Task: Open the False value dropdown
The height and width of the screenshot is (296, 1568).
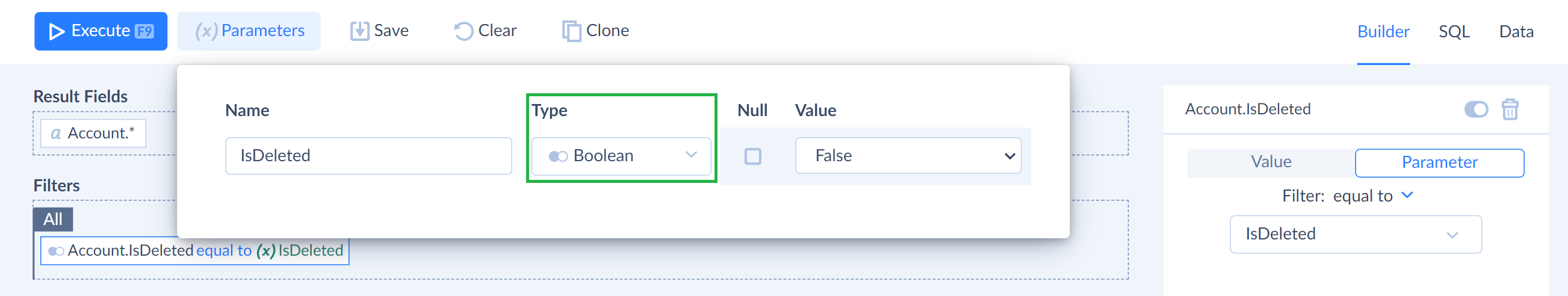Action: [x=908, y=156]
